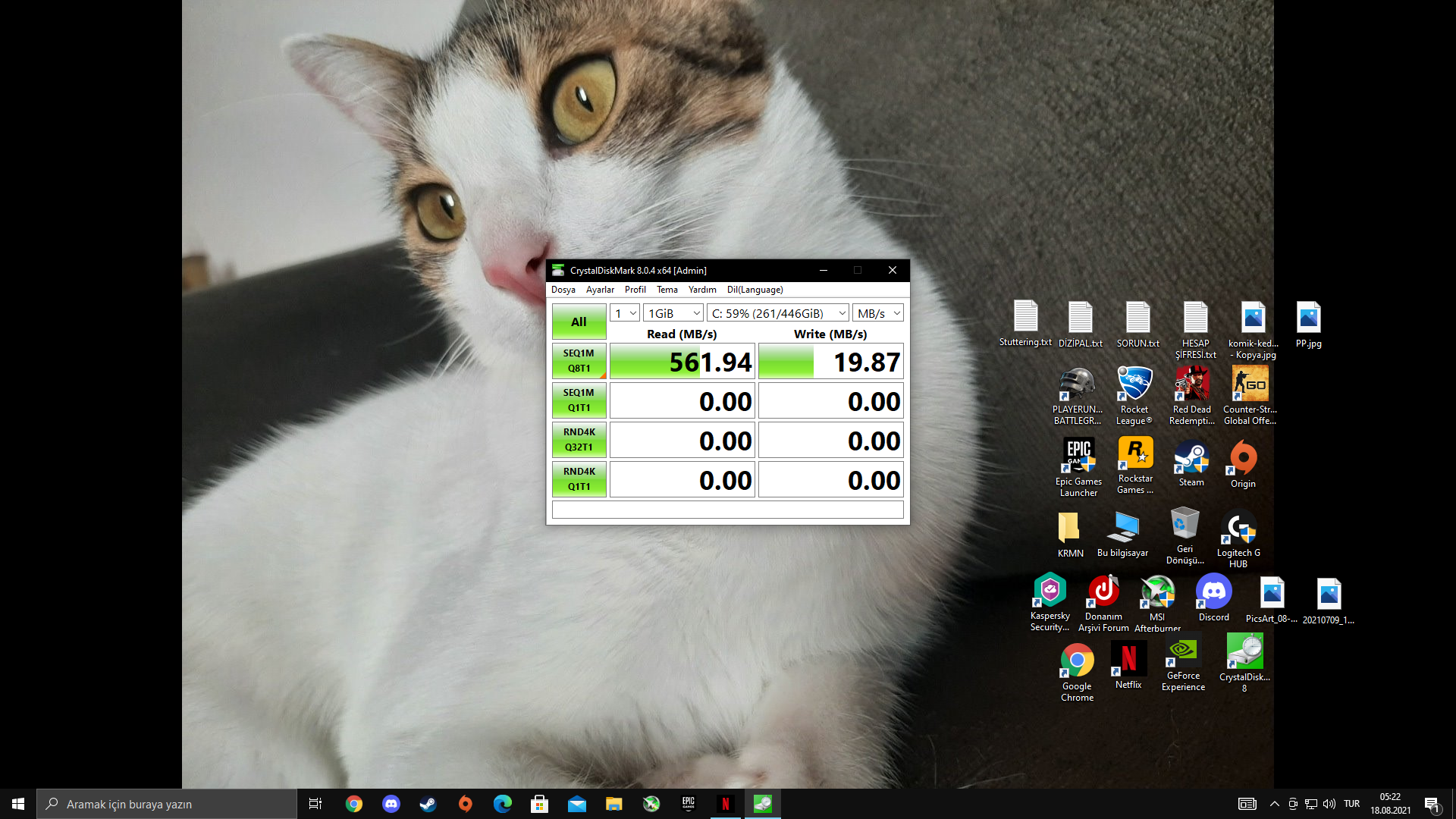Select the GeForce Experience shortcut

pyautogui.click(x=1183, y=665)
